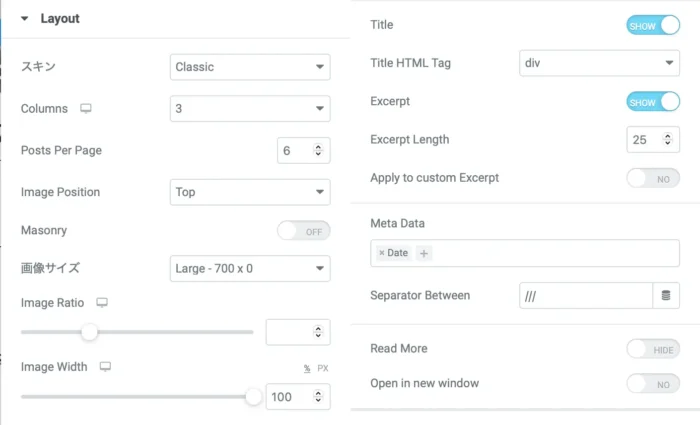Click the Separator Between text field

pos(586,295)
